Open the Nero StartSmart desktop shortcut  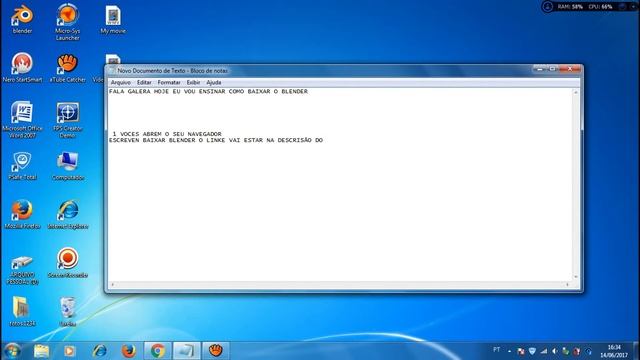point(22,68)
